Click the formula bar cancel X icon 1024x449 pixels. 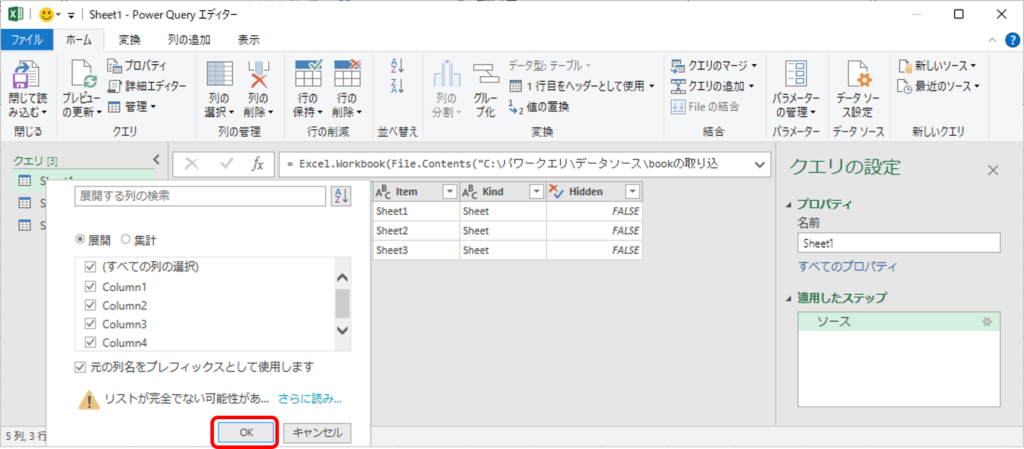point(192,164)
